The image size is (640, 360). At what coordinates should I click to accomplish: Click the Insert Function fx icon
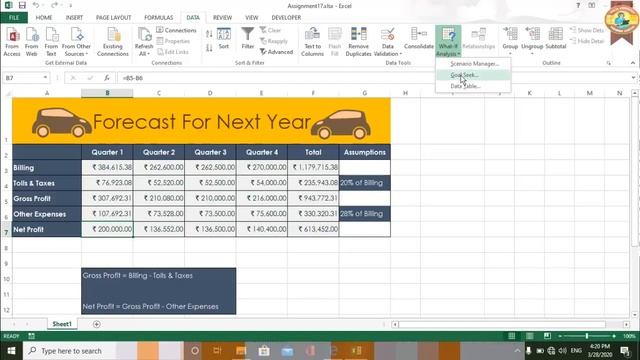point(107,78)
